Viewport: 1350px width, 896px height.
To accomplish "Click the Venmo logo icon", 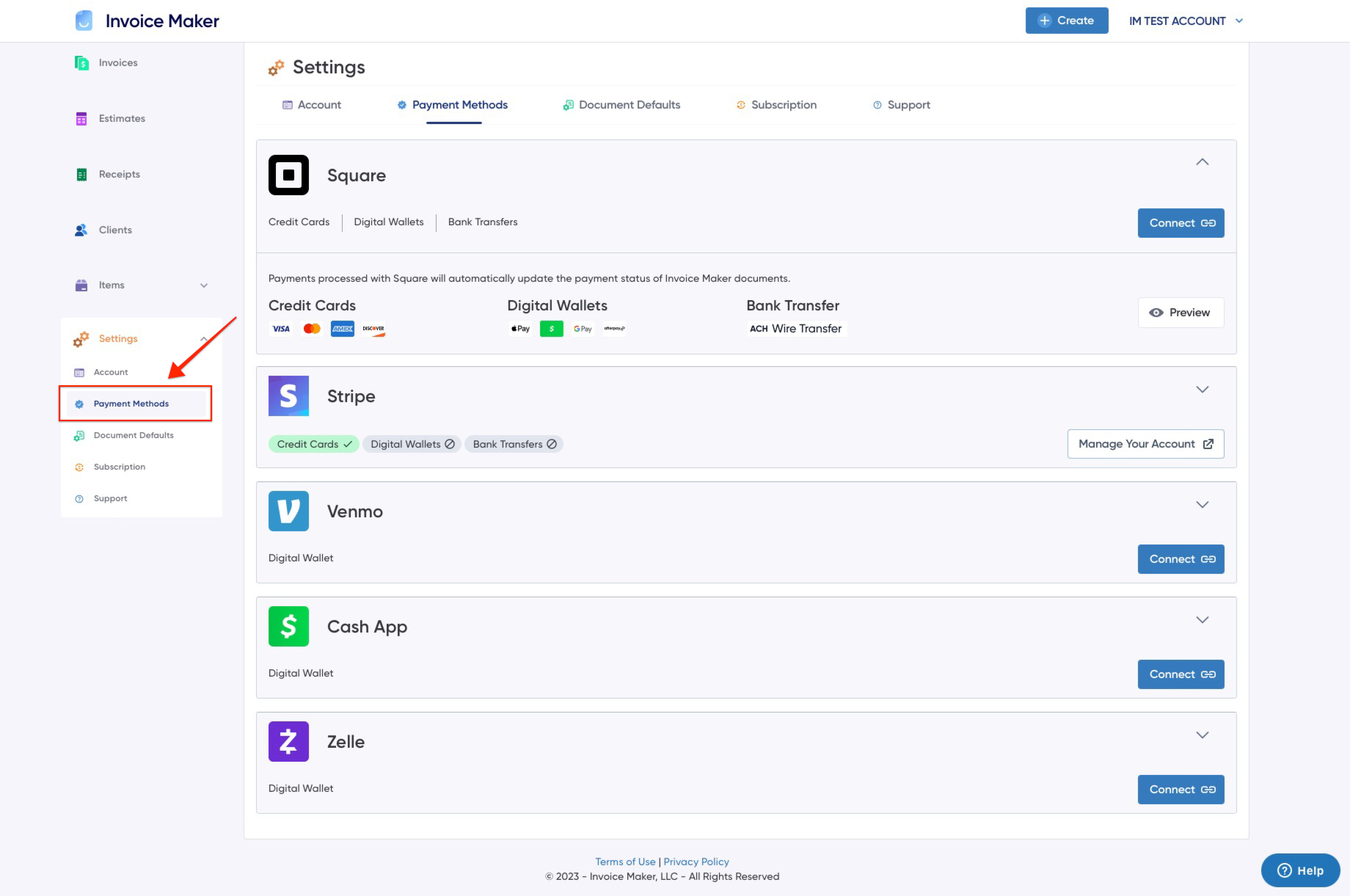I will [288, 511].
